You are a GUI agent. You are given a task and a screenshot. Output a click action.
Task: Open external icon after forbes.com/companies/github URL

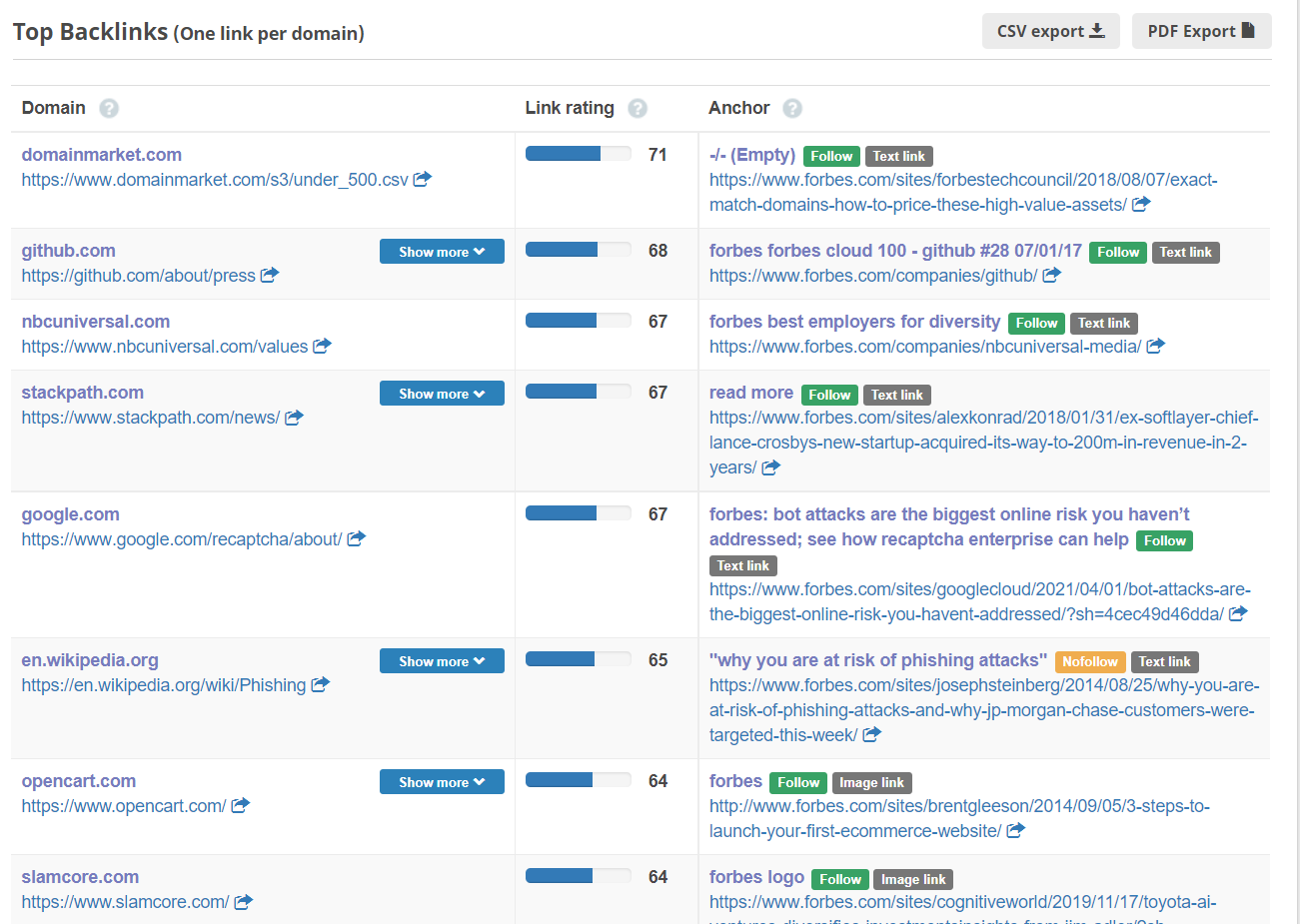point(1051,275)
